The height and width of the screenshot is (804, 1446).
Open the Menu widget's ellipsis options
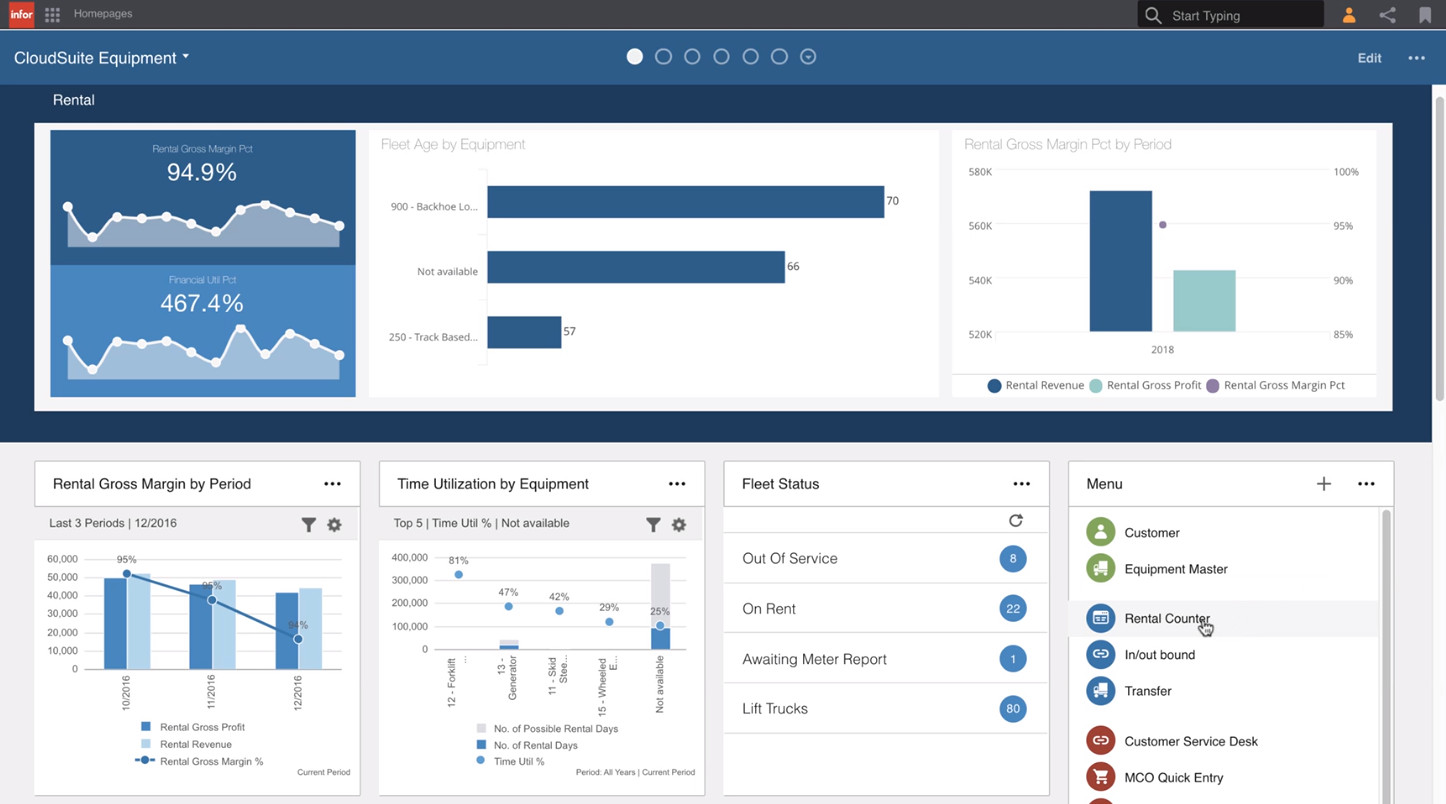[x=1366, y=483]
